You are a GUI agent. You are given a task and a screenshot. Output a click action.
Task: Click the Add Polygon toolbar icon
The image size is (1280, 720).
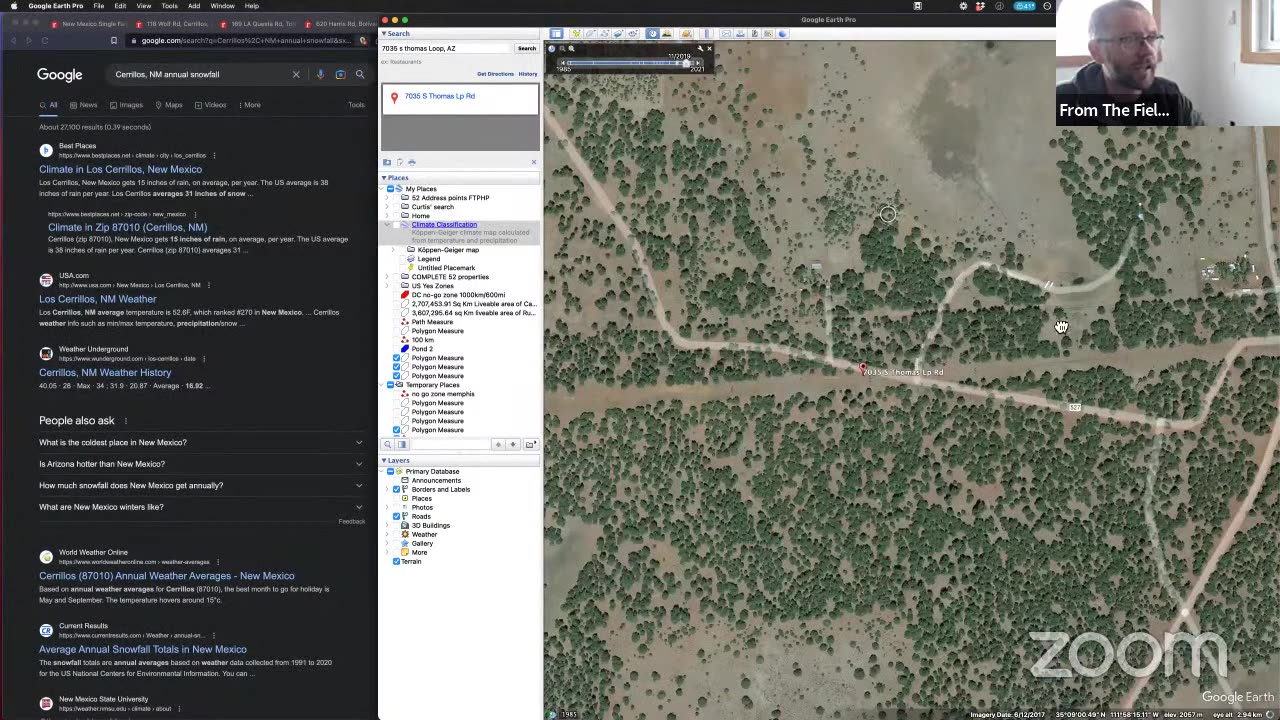[590, 34]
